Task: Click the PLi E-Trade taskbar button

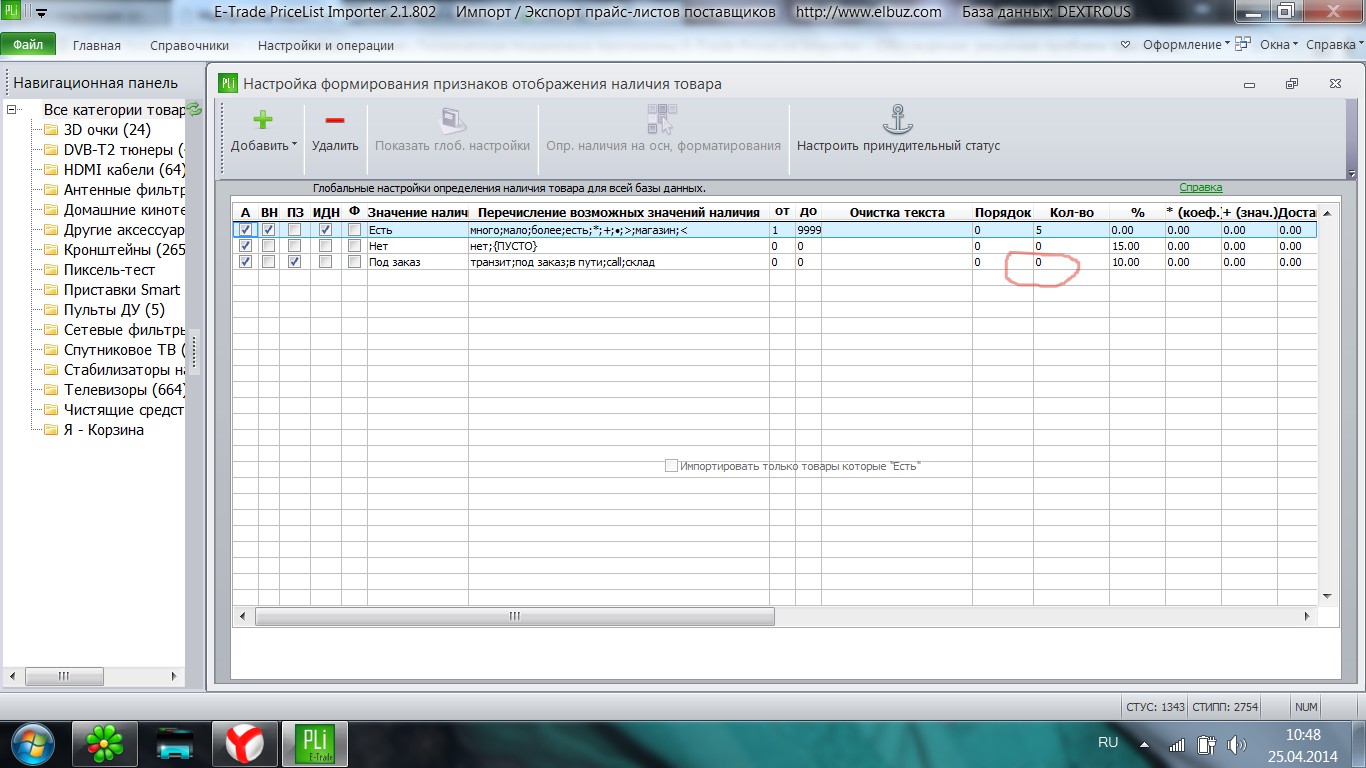Action: click(x=314, y=744)
